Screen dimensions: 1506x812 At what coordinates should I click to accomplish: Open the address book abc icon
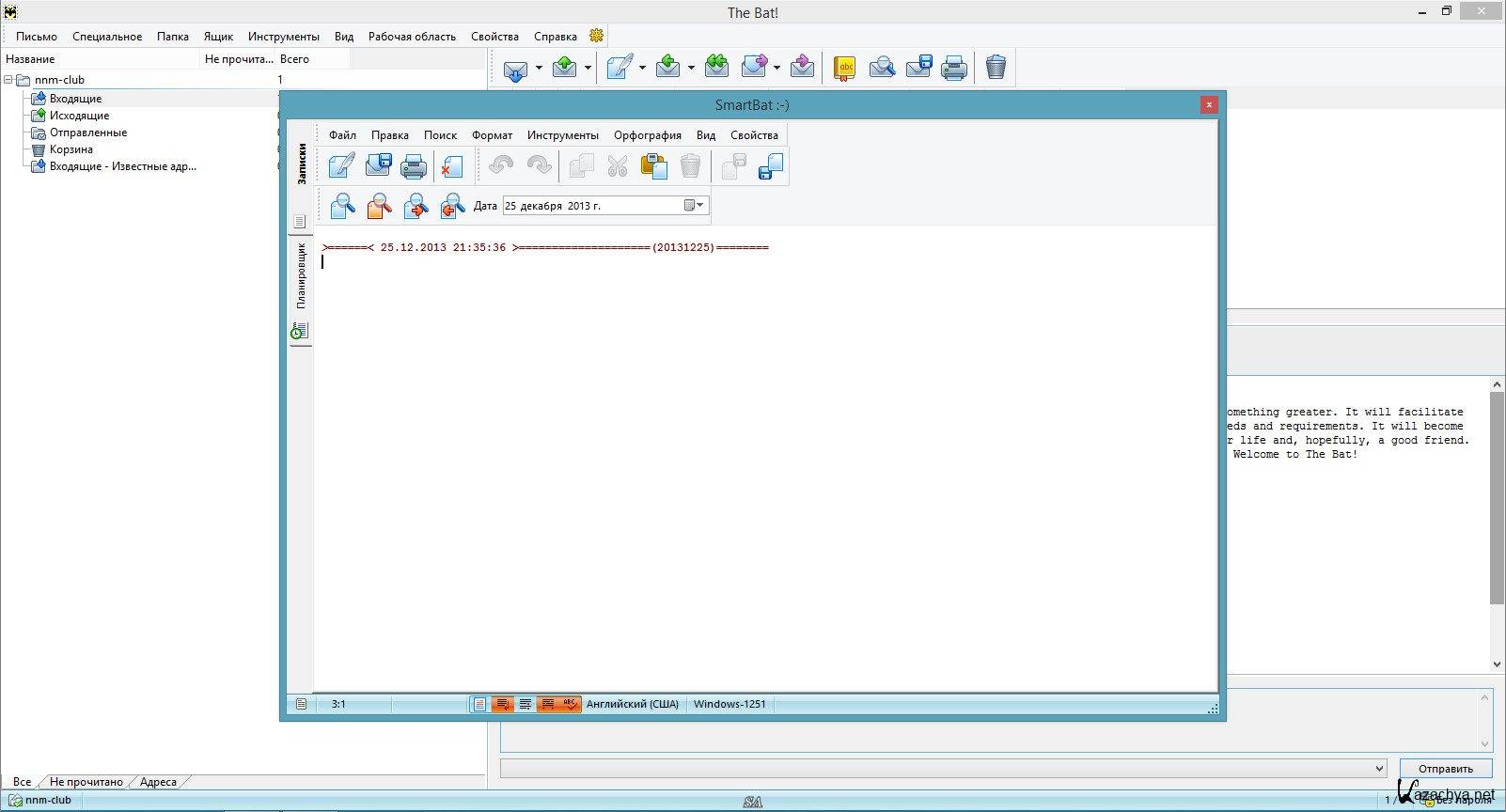845,68
